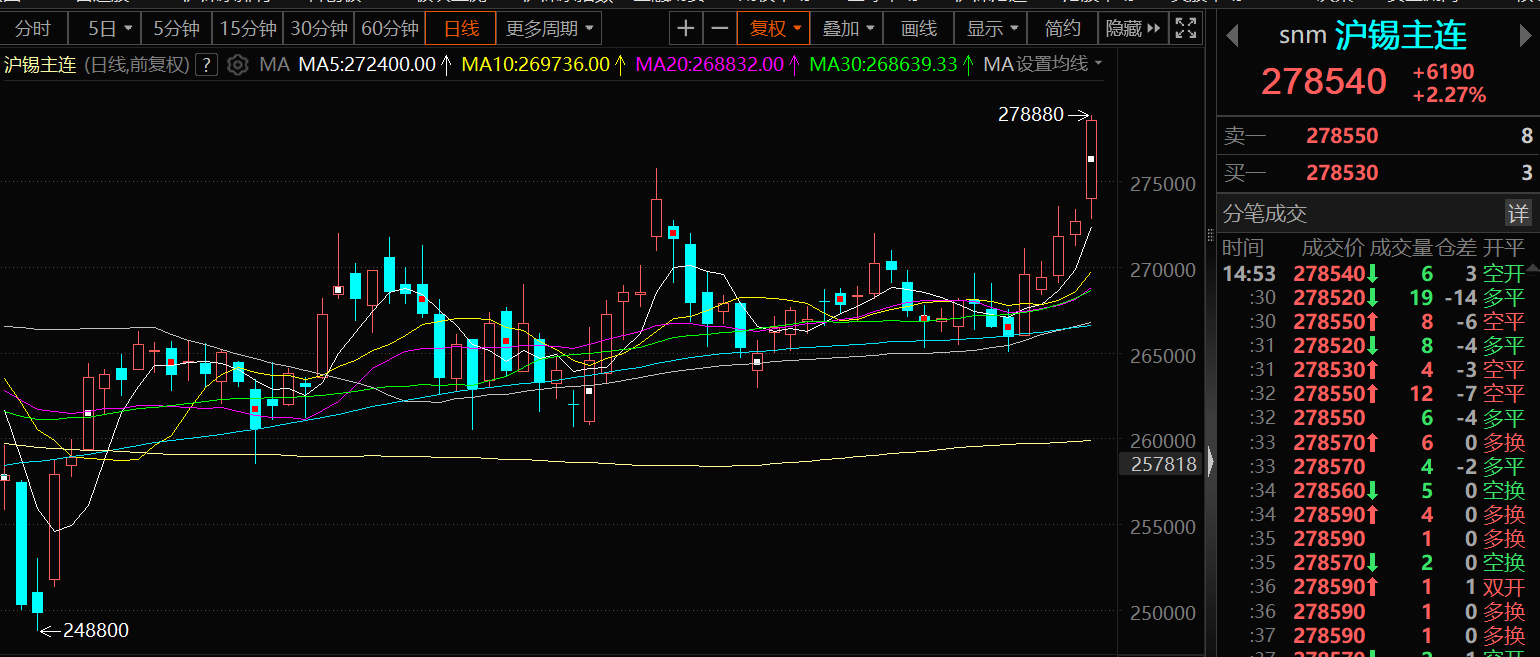Viewport: 1540px width, 657px height.
Task: Select the 60分钟 period tab
Action: tap(388, 28)
